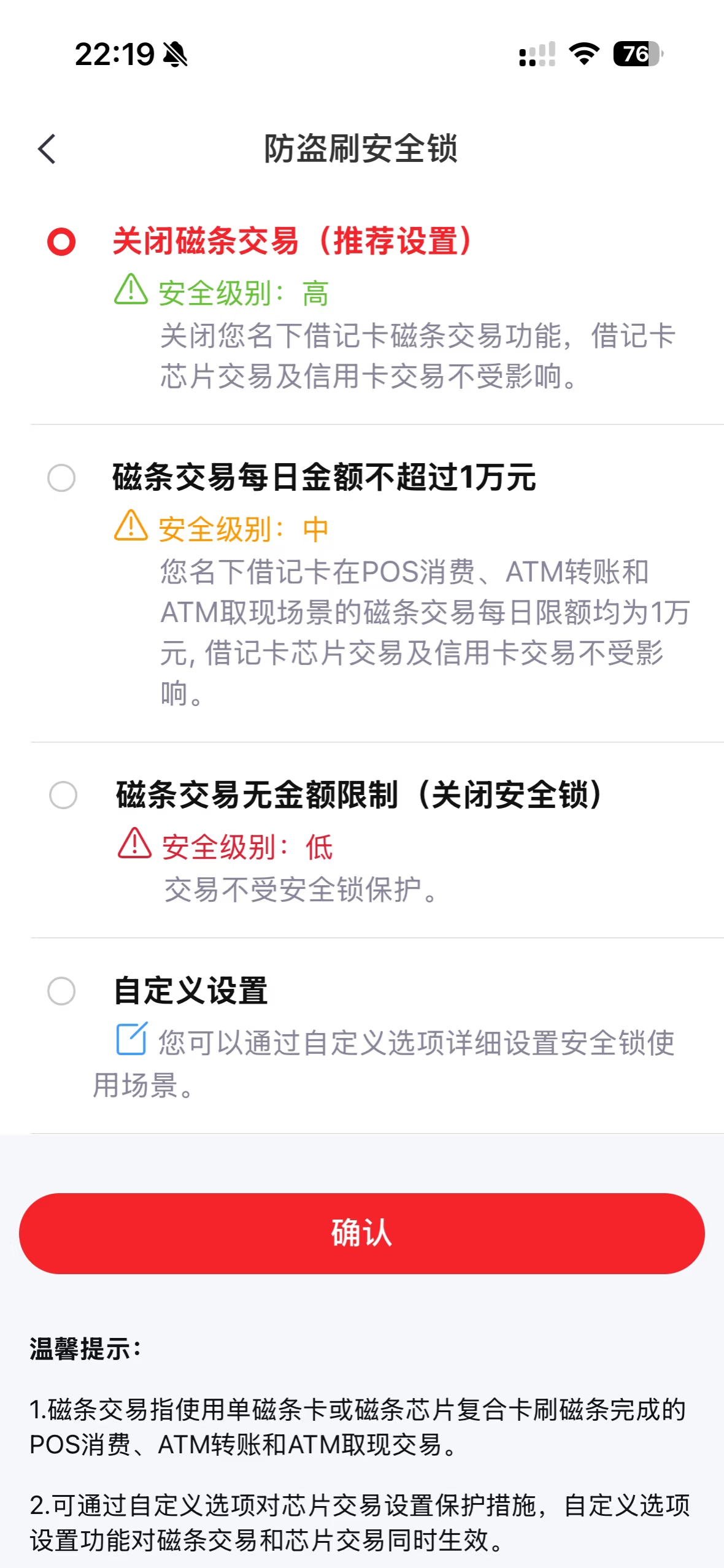The image size is (724, 1568).
Task: Tap the green high security warning icon
Action: pyautogui.click(x=131, y=290)
